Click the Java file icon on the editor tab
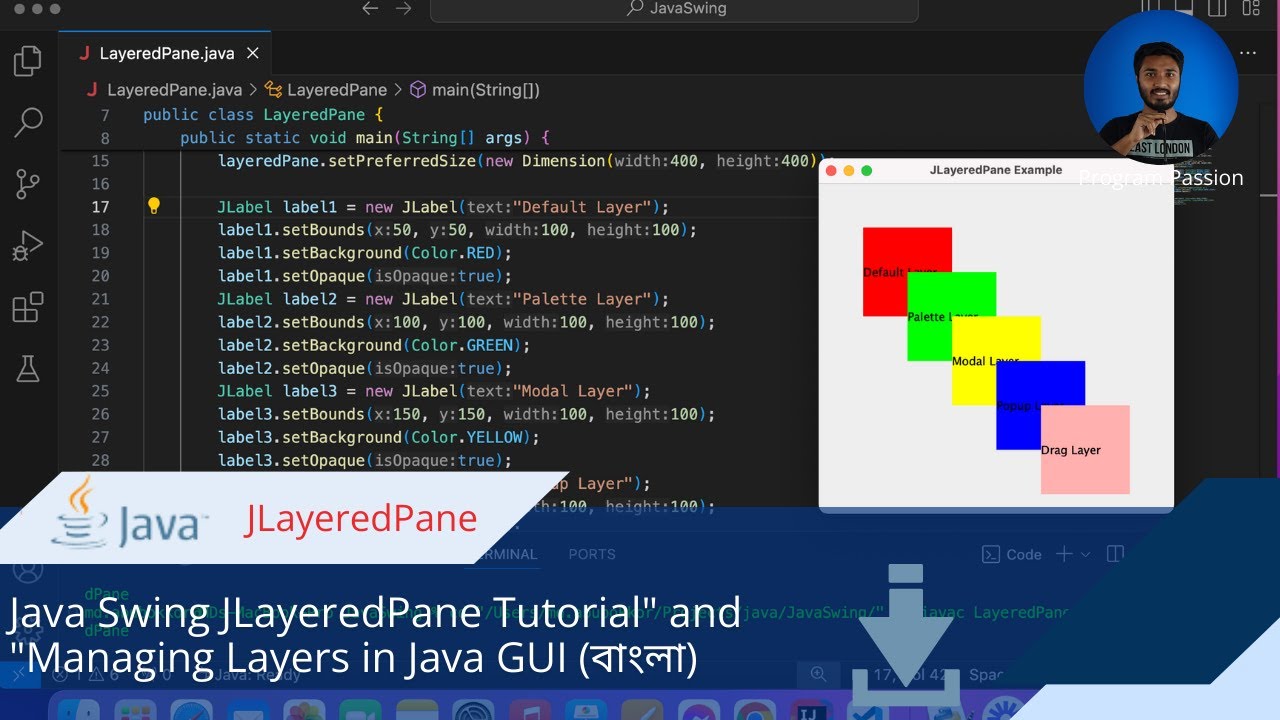1280x720 pixels. tap(84, 53)
